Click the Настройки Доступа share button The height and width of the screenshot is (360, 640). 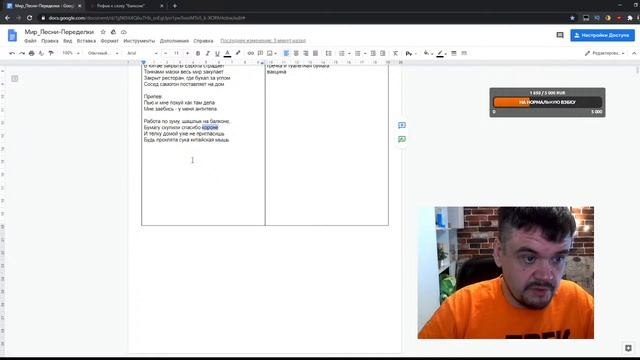tap(602, 36)
